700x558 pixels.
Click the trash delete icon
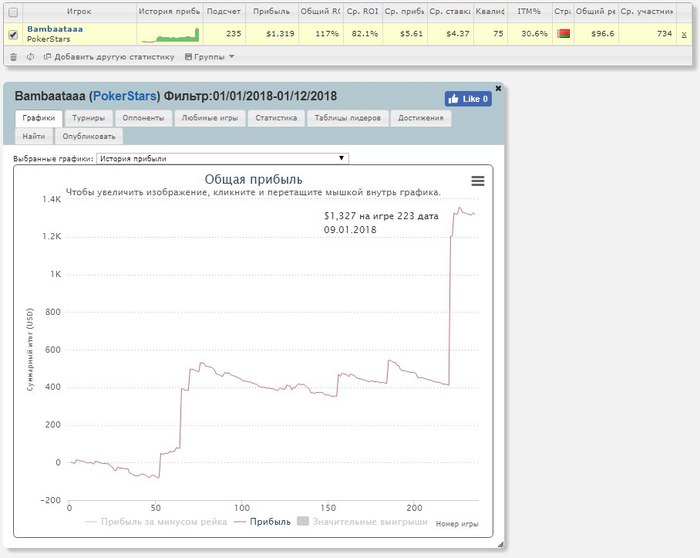pyautogui.click(x=13, y=57)
